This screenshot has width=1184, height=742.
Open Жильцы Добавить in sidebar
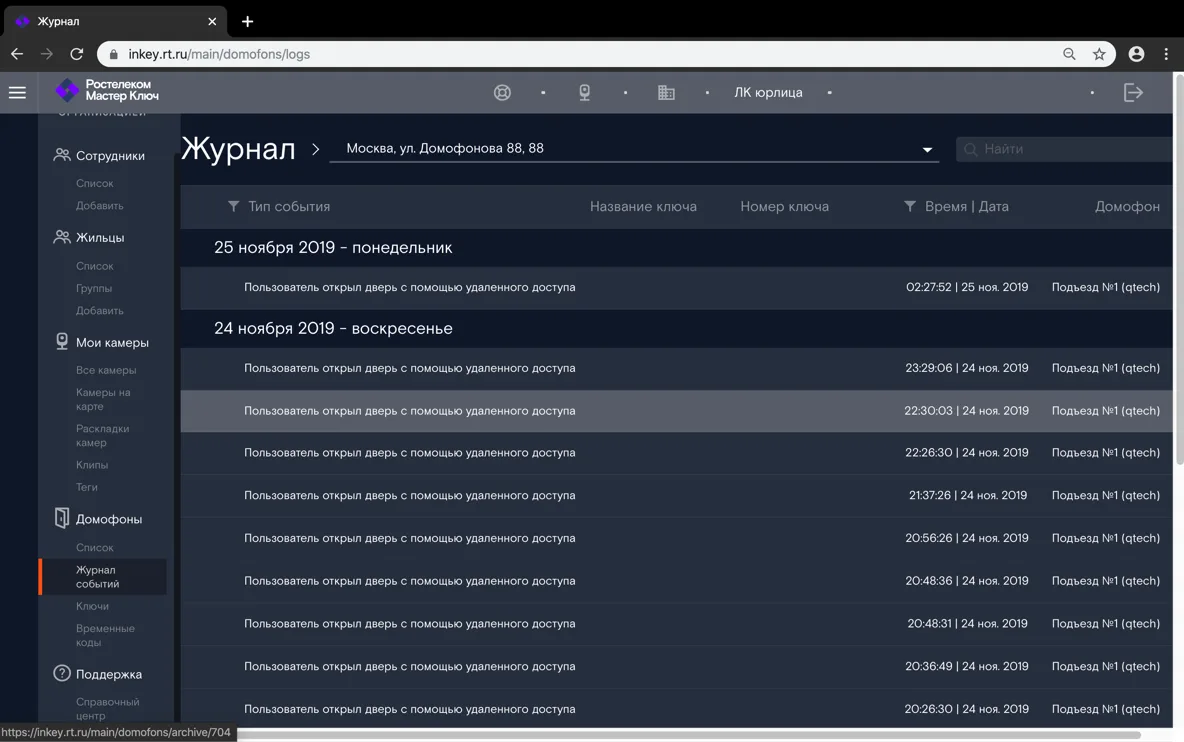(x=100, y=310)
